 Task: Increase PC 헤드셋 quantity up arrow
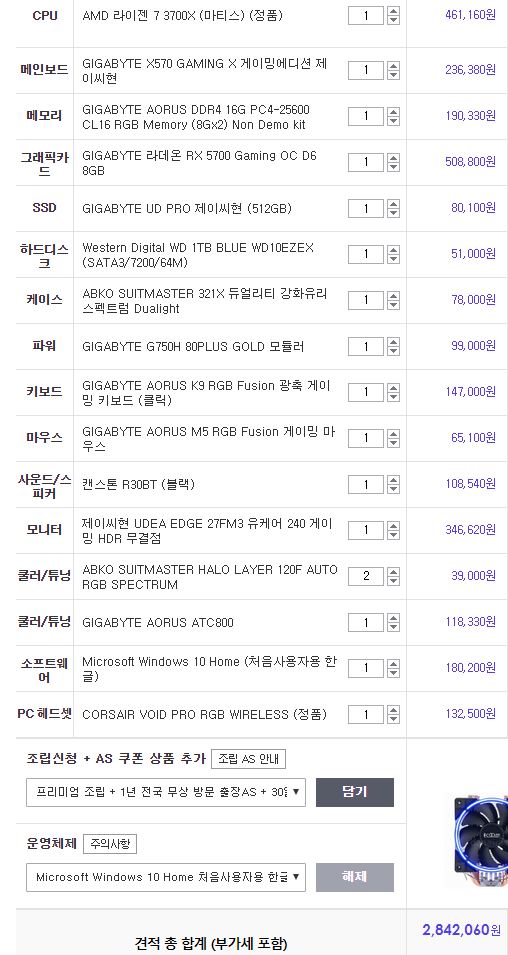pyautogui.click(x=393, y=710)
